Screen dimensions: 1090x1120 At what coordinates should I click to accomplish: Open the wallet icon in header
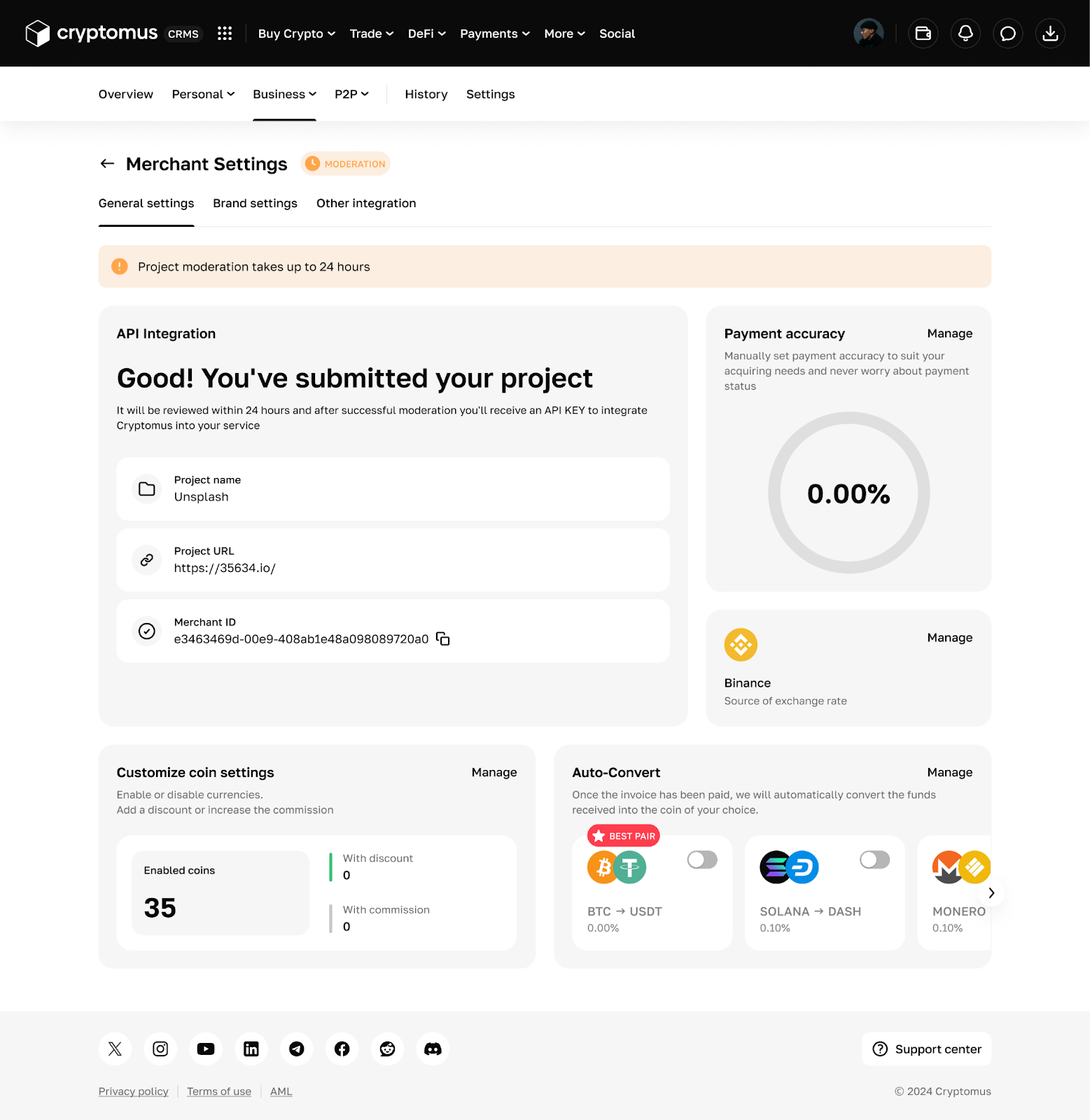click(923, 34)
